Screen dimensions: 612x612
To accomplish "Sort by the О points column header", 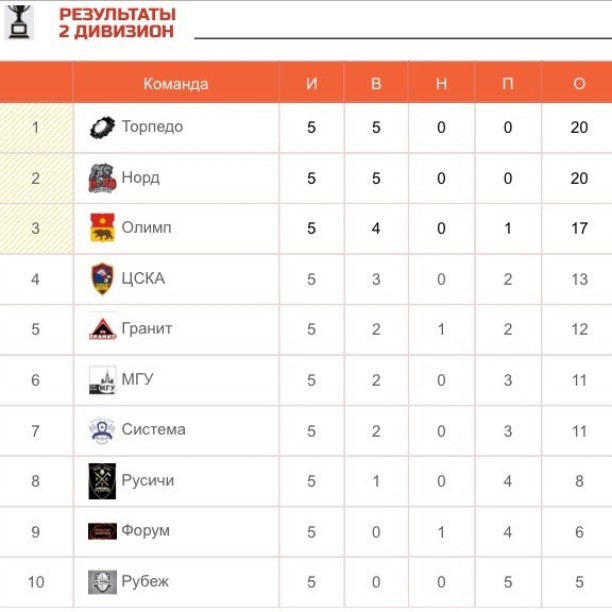I will coord(579,84).
